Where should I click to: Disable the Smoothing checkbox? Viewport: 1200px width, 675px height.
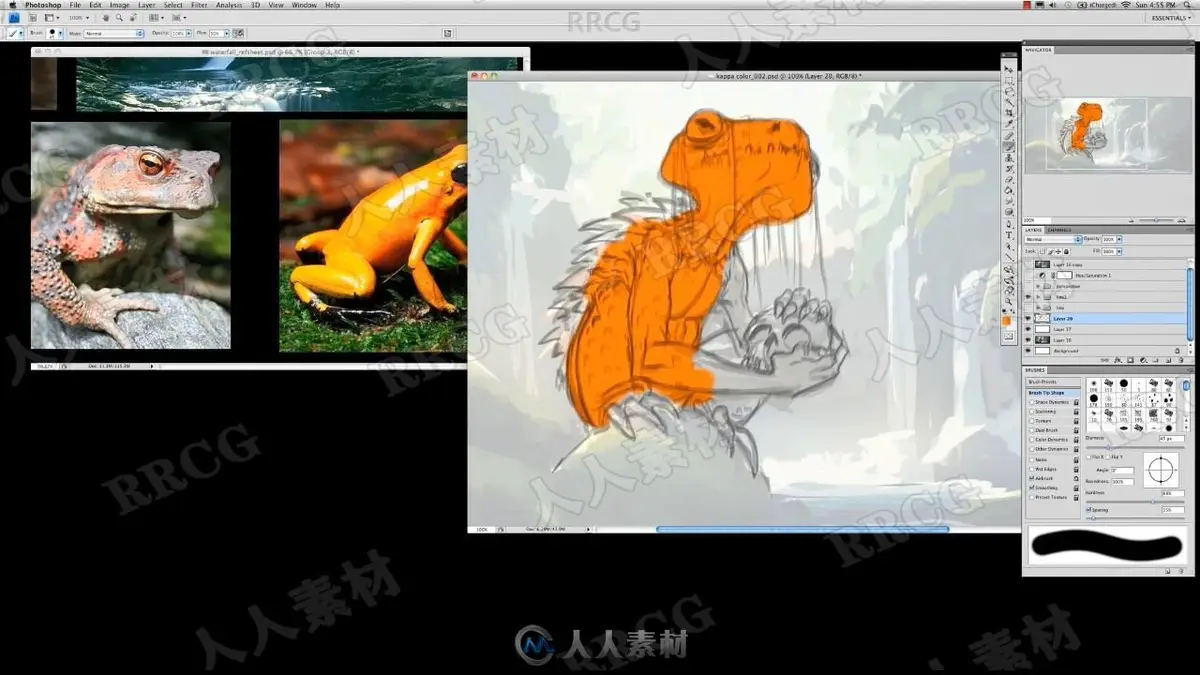coord(1032,487)
